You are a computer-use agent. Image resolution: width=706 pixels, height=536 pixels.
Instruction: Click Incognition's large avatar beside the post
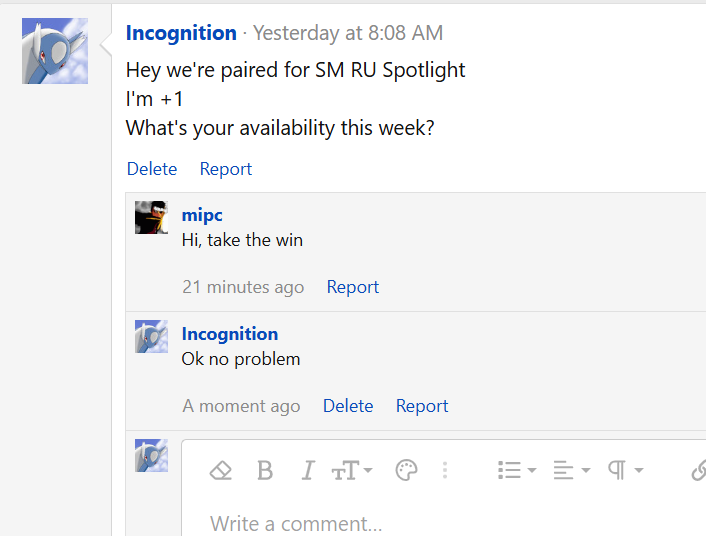tap(55, 51)
